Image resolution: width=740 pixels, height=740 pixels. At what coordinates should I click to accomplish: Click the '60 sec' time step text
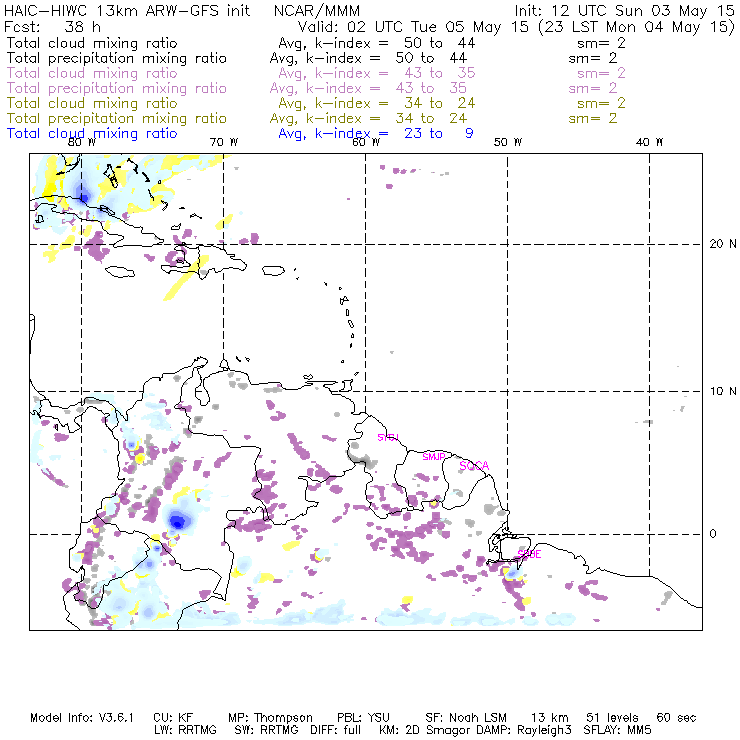click(676, 718)
